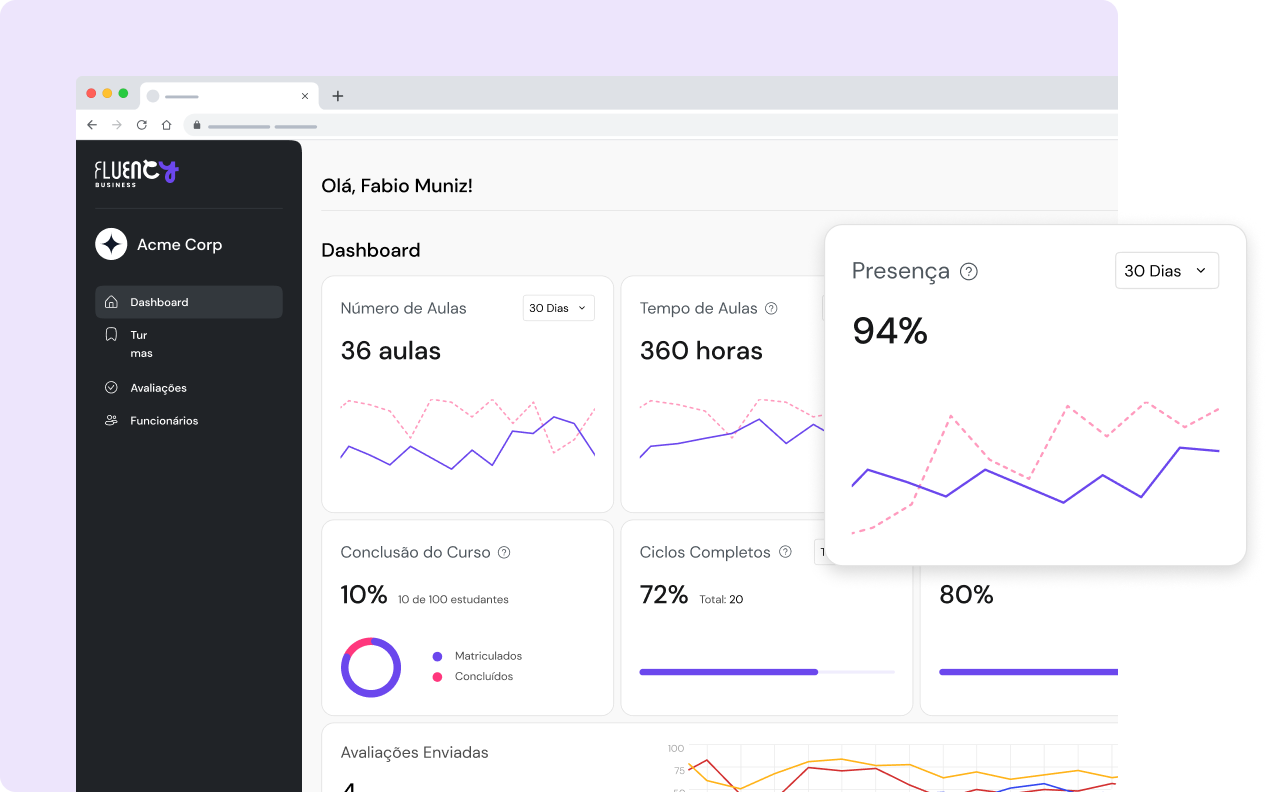Viewport: 1267px width, 792px height.
Task: Click the Número de Aulas line chart
Action: pyautogui.click(x=468, y=435)
